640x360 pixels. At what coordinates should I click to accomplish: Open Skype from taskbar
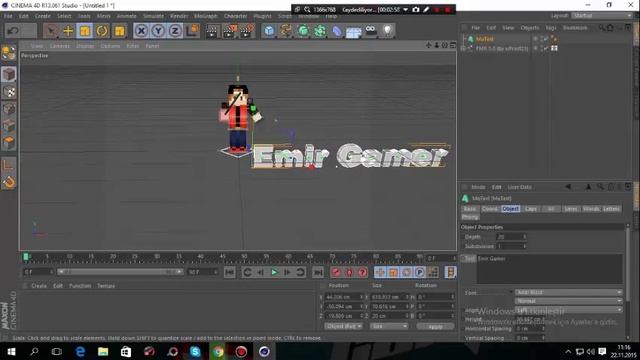click(x=195, y=351)
